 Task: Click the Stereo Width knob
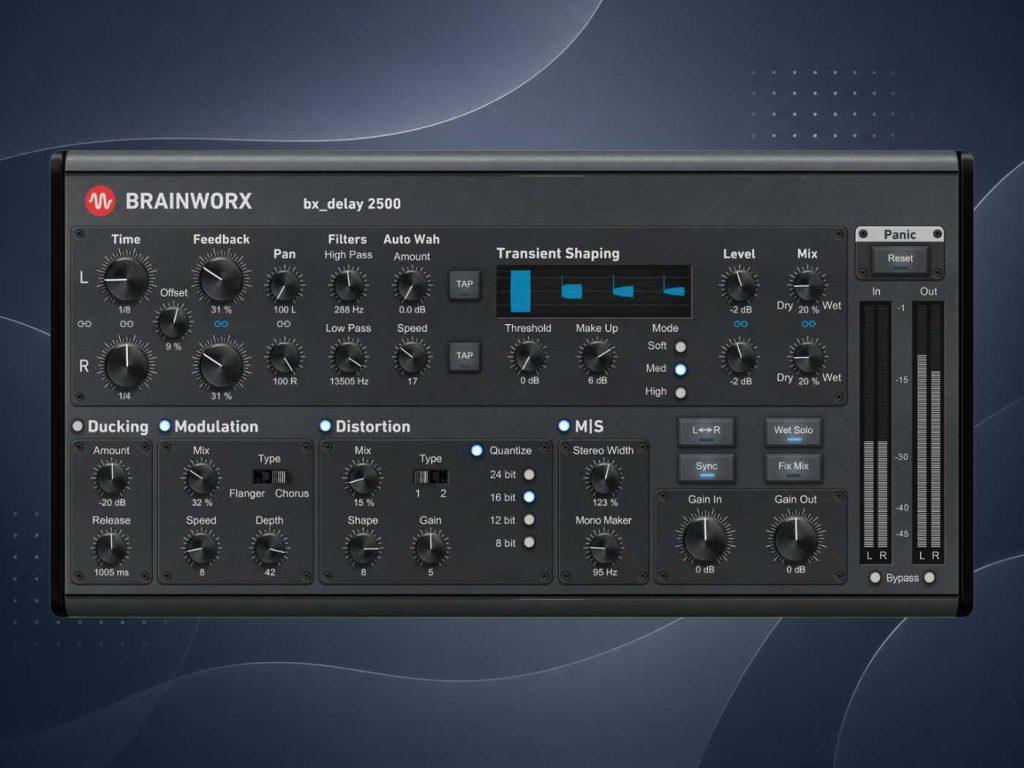point(604,479)
